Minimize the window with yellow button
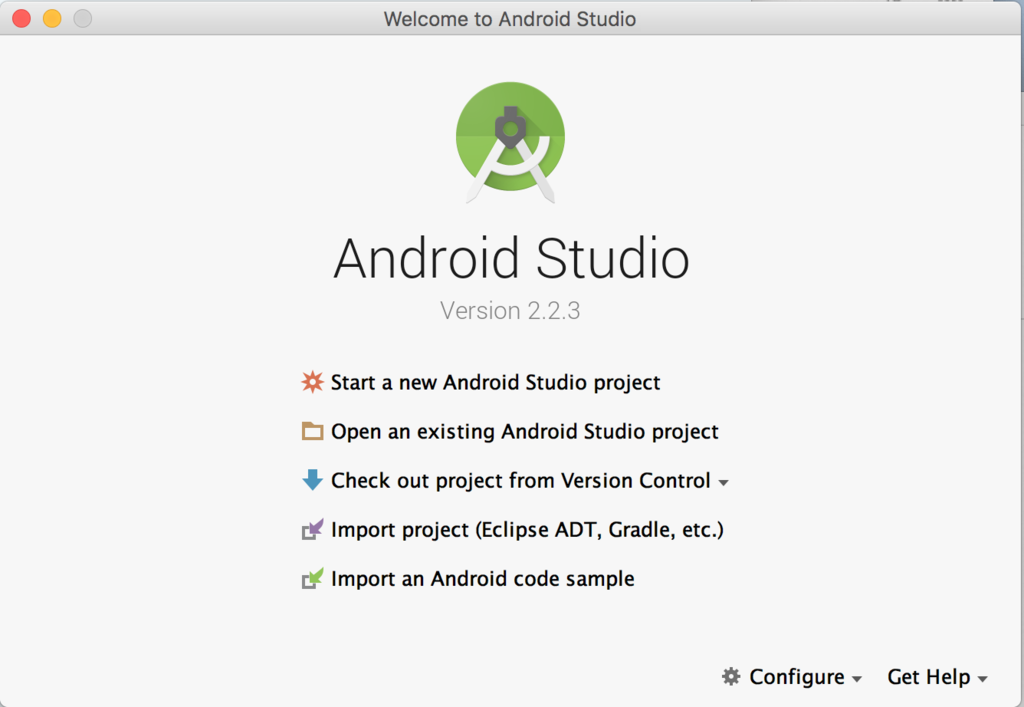 pos(52,18)
